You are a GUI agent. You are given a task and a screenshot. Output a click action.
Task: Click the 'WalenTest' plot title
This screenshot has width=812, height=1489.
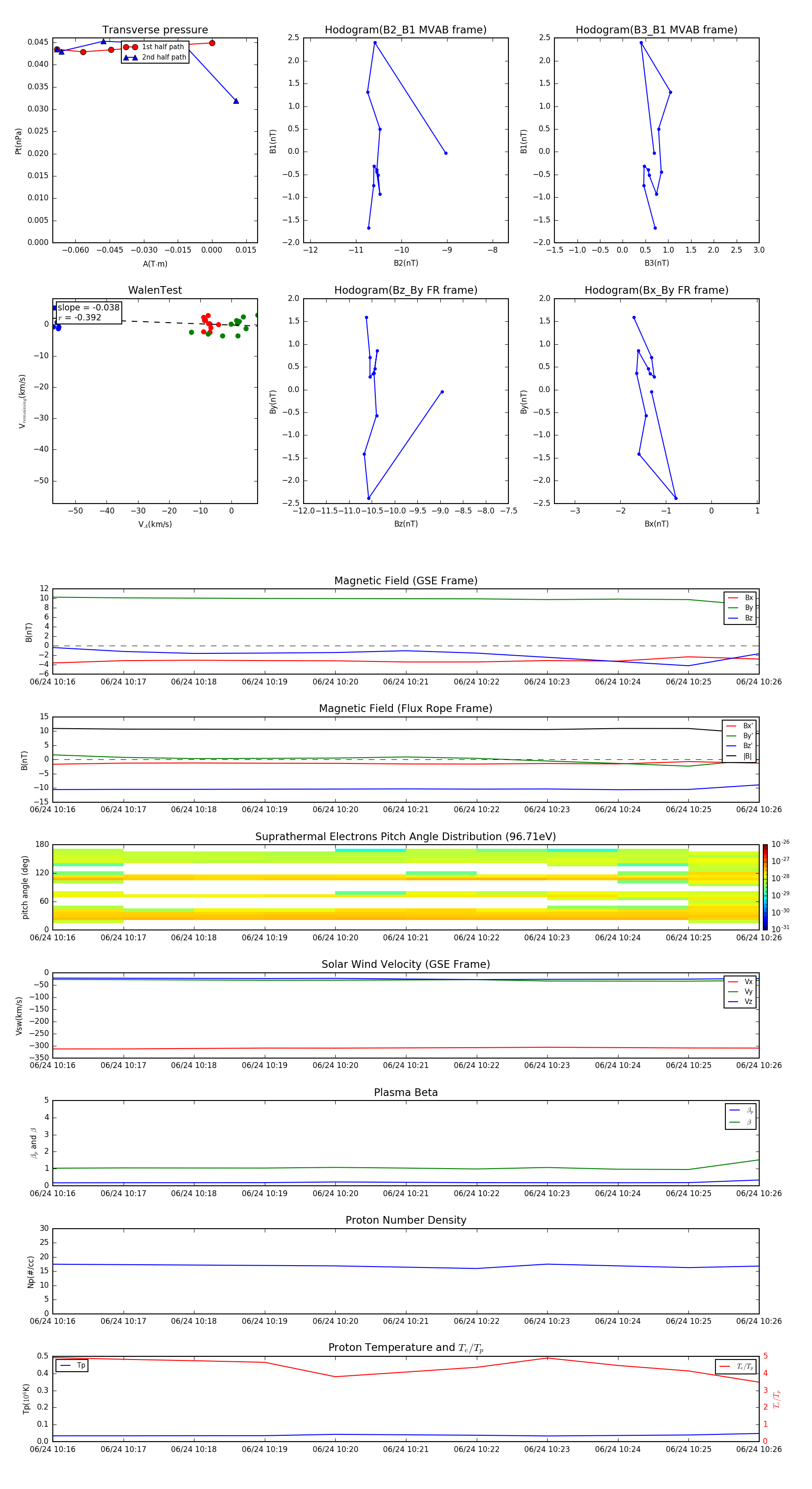[x=155, y=290]
